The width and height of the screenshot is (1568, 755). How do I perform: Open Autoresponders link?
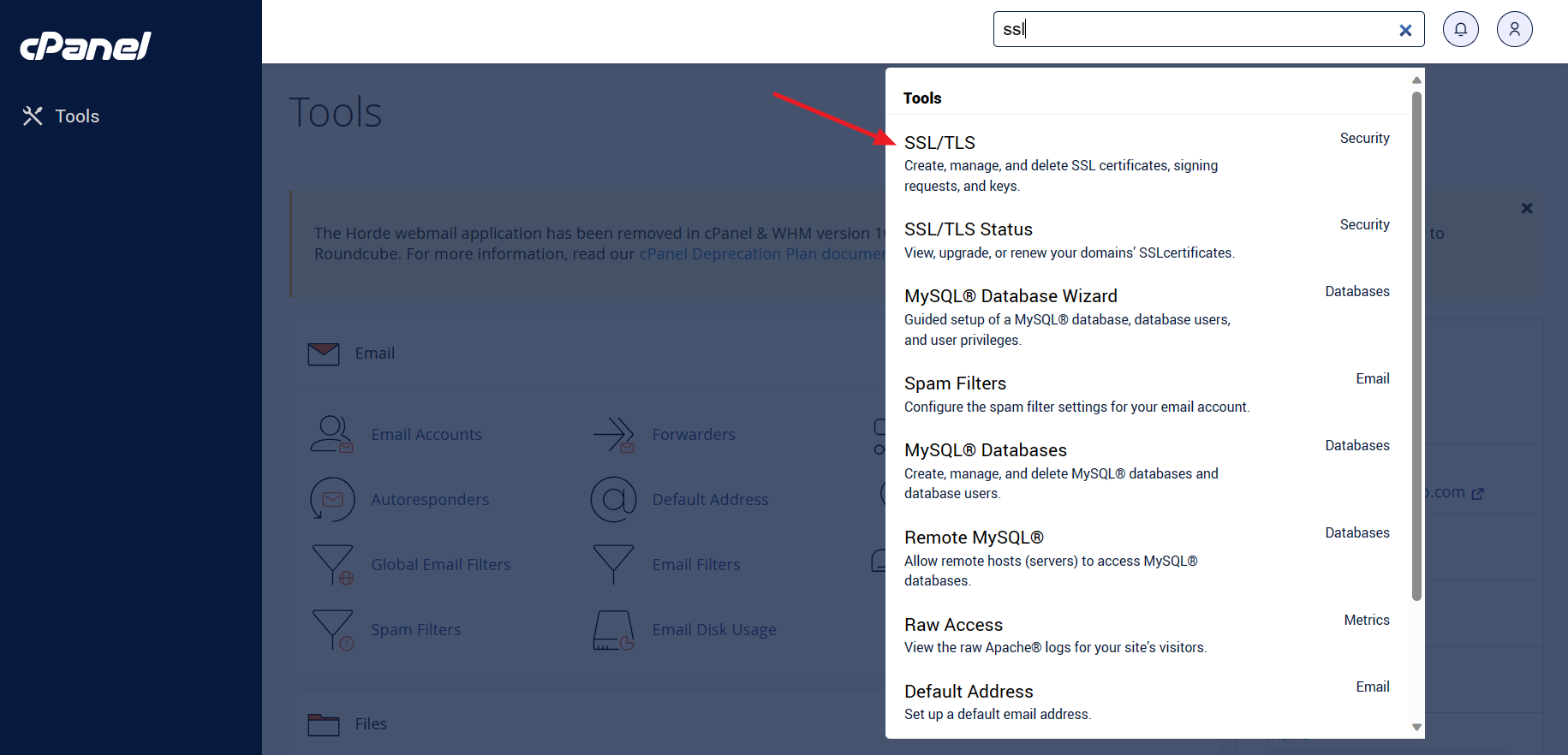point(430,500)
